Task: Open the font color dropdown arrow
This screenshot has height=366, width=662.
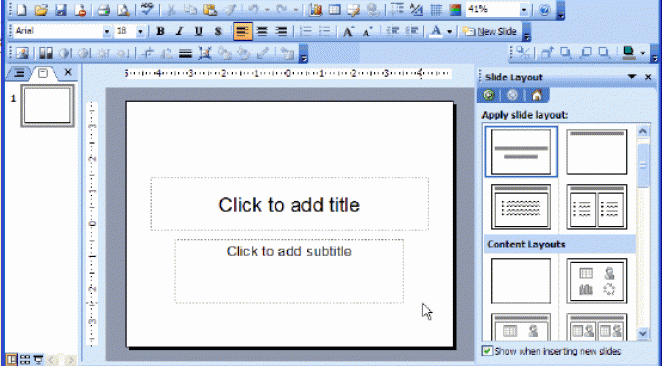Action: pyautogui.click(x=450, y=31)
